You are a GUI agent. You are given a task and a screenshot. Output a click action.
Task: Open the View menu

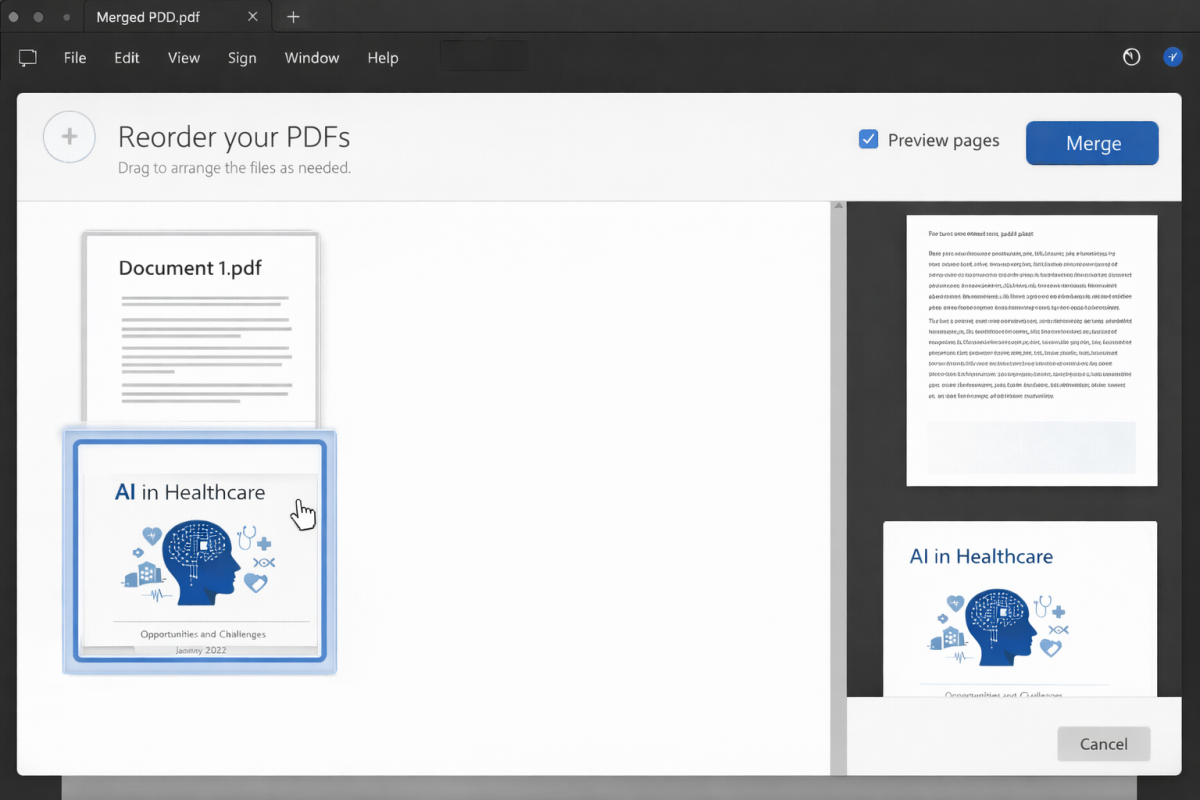[184, 58]
